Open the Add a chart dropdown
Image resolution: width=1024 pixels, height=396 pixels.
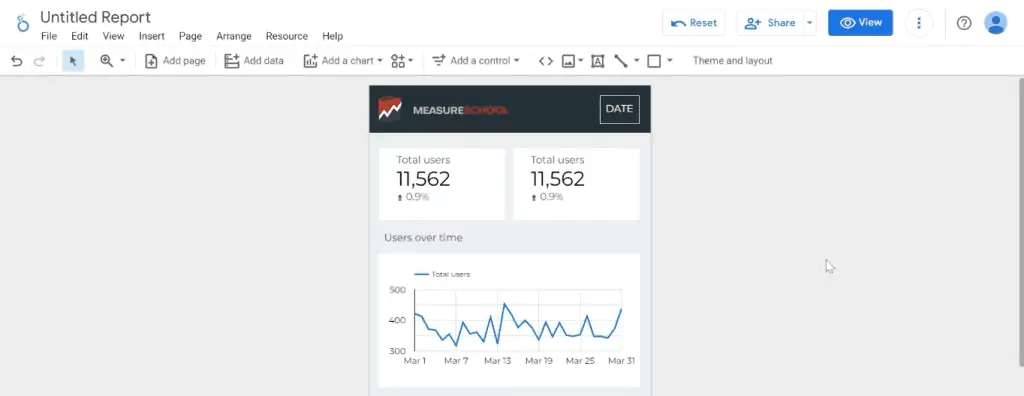[x=343, y=61]
